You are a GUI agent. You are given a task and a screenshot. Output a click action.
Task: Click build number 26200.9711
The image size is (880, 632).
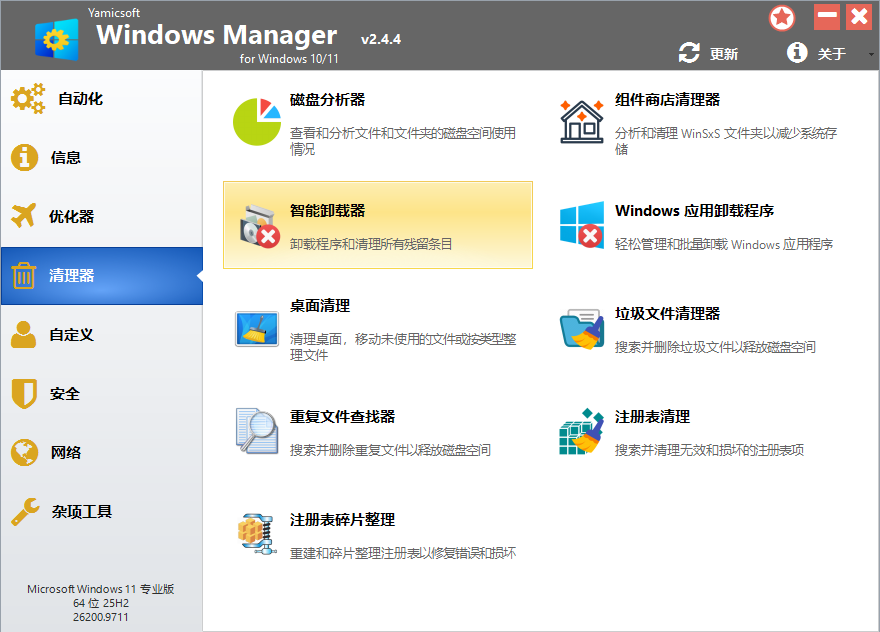pos(100,617)
